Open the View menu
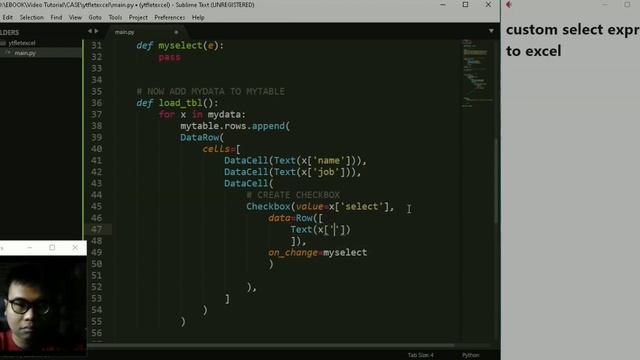 coord(75,18)
